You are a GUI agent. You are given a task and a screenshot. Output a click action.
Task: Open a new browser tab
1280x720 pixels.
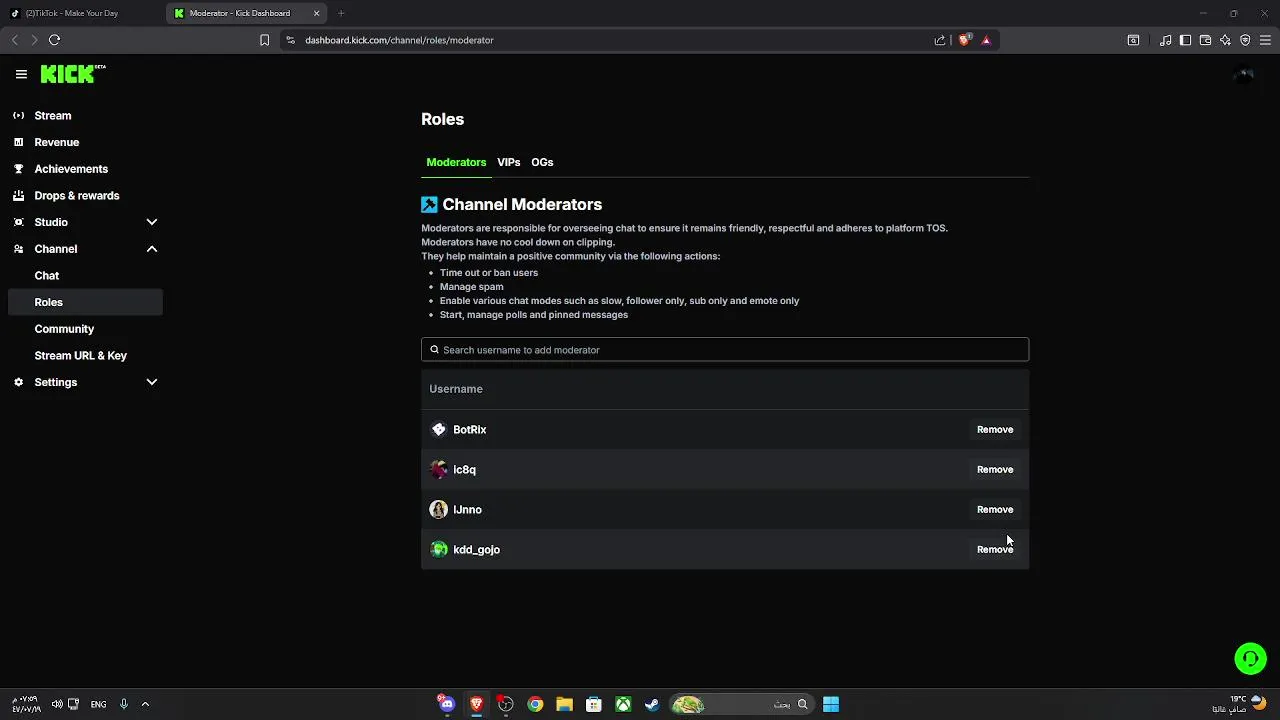(x=341, y=13)
